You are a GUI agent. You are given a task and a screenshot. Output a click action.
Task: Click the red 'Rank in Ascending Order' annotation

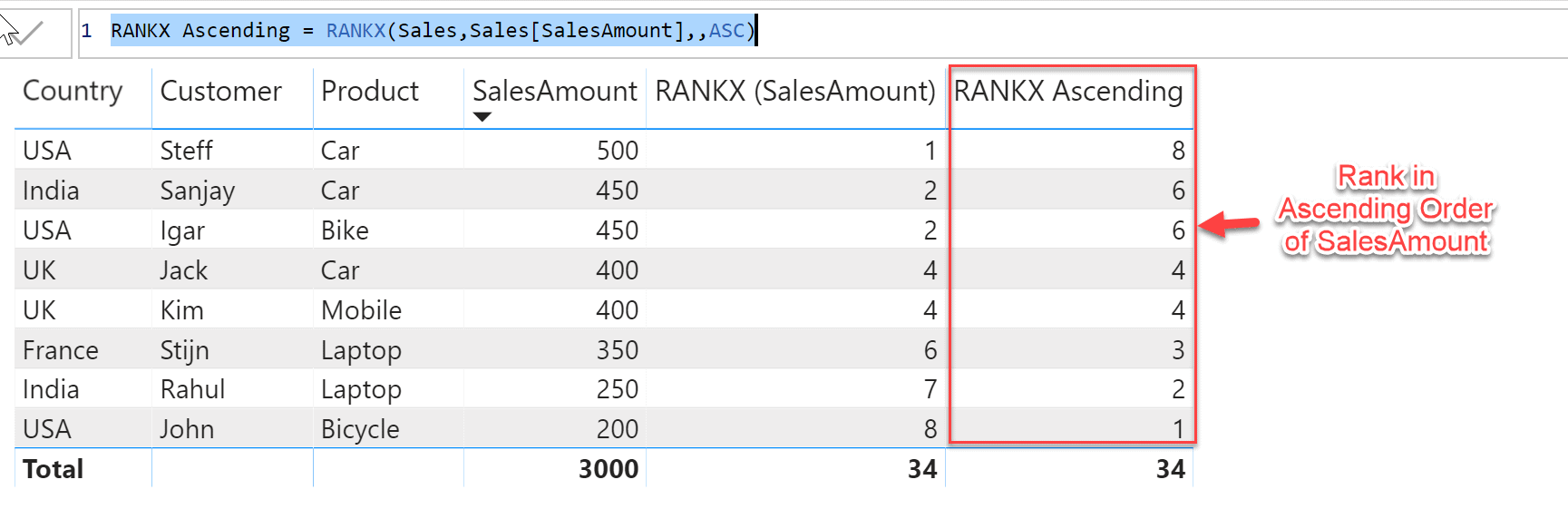tap(1386, 210)
